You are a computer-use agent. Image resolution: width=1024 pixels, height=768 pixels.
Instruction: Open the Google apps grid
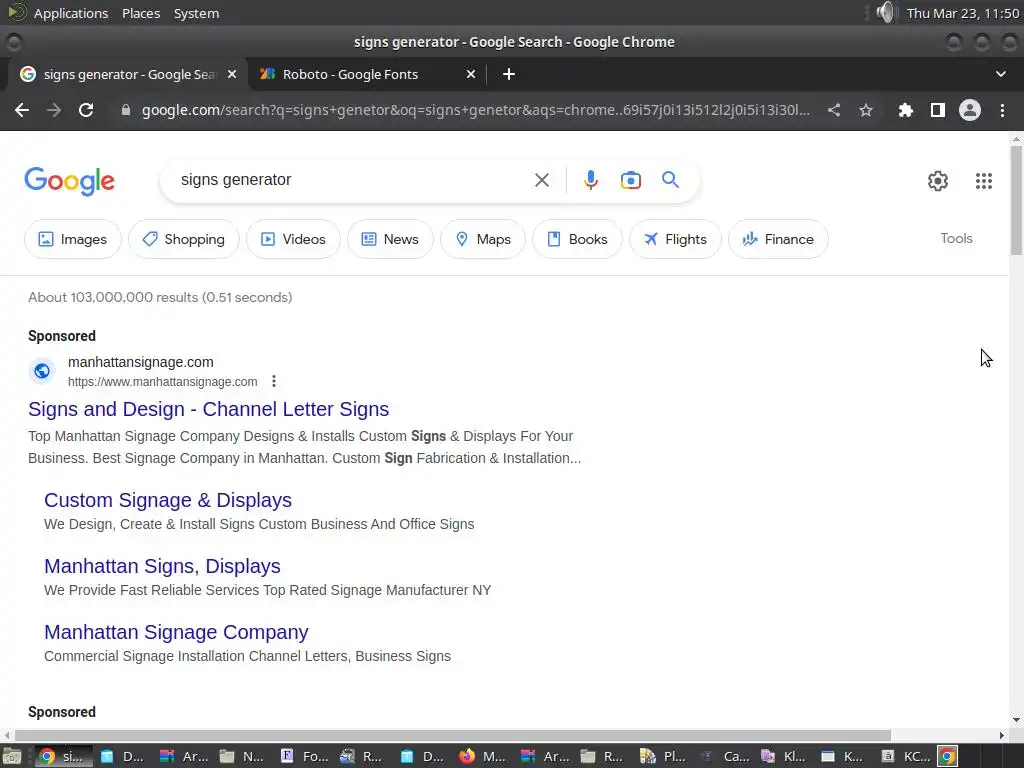coord(984,181)
